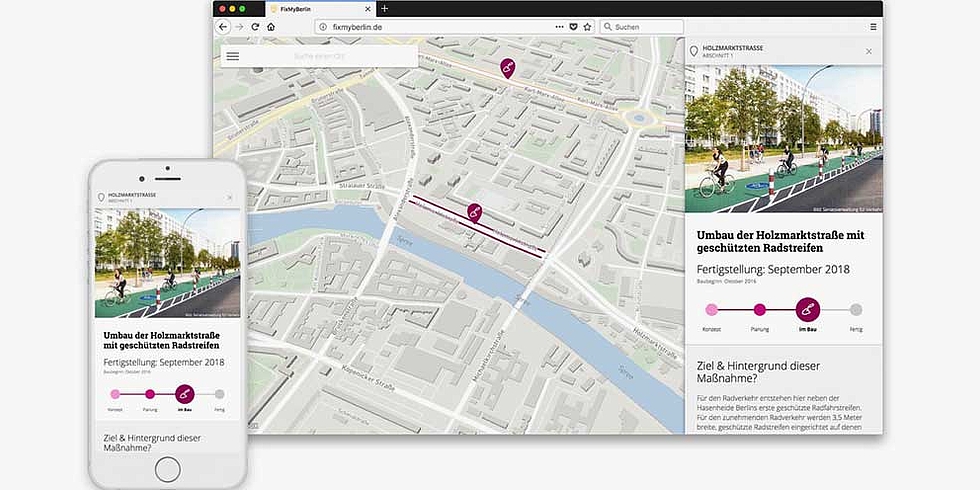
Task: Tap the bike lane photo on phone
Action: (168, 263)
